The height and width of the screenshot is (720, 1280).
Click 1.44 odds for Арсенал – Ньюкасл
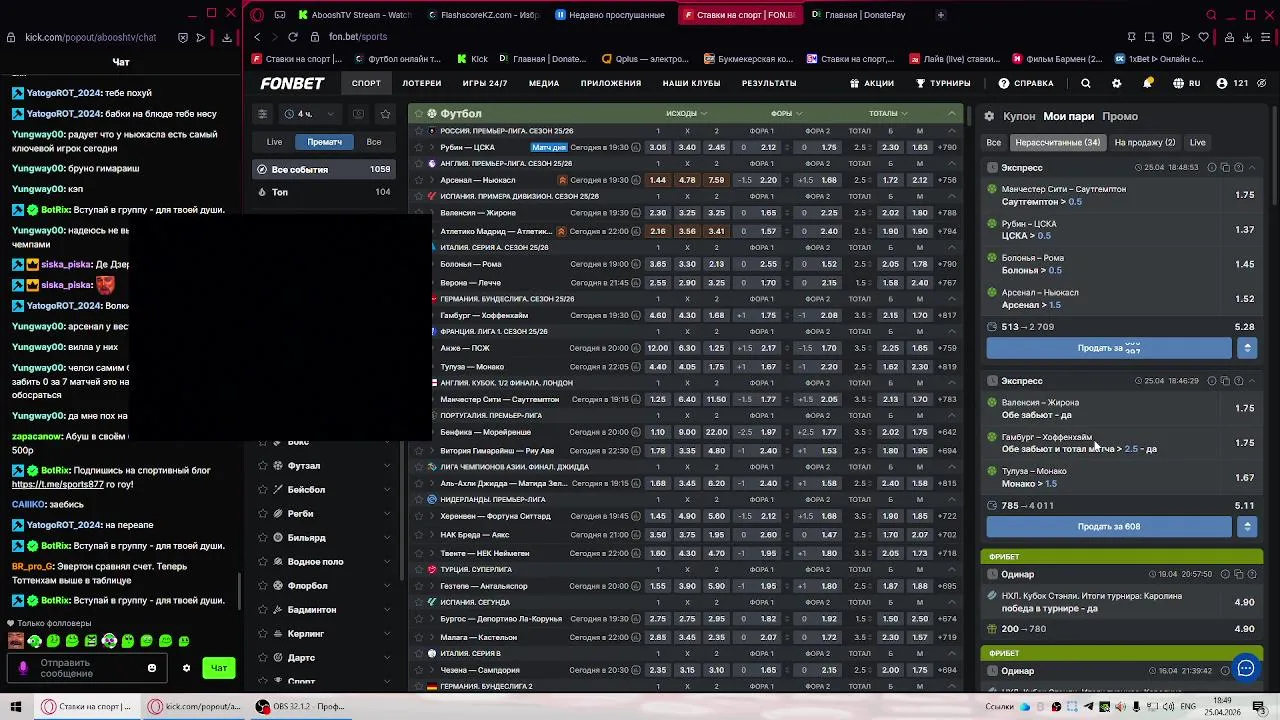point(657,180)
